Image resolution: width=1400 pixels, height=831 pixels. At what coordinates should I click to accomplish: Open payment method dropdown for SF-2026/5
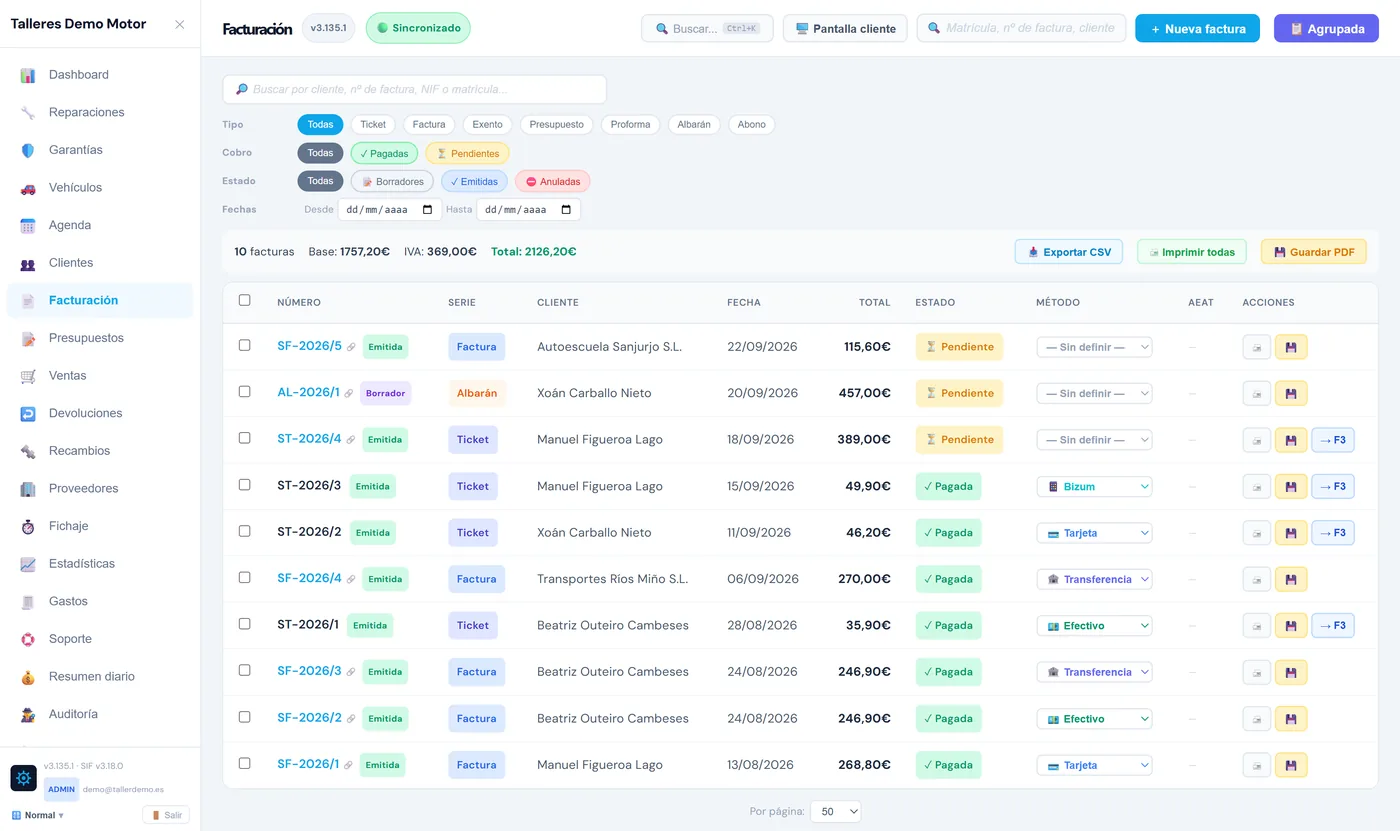tap(1094, 347)
